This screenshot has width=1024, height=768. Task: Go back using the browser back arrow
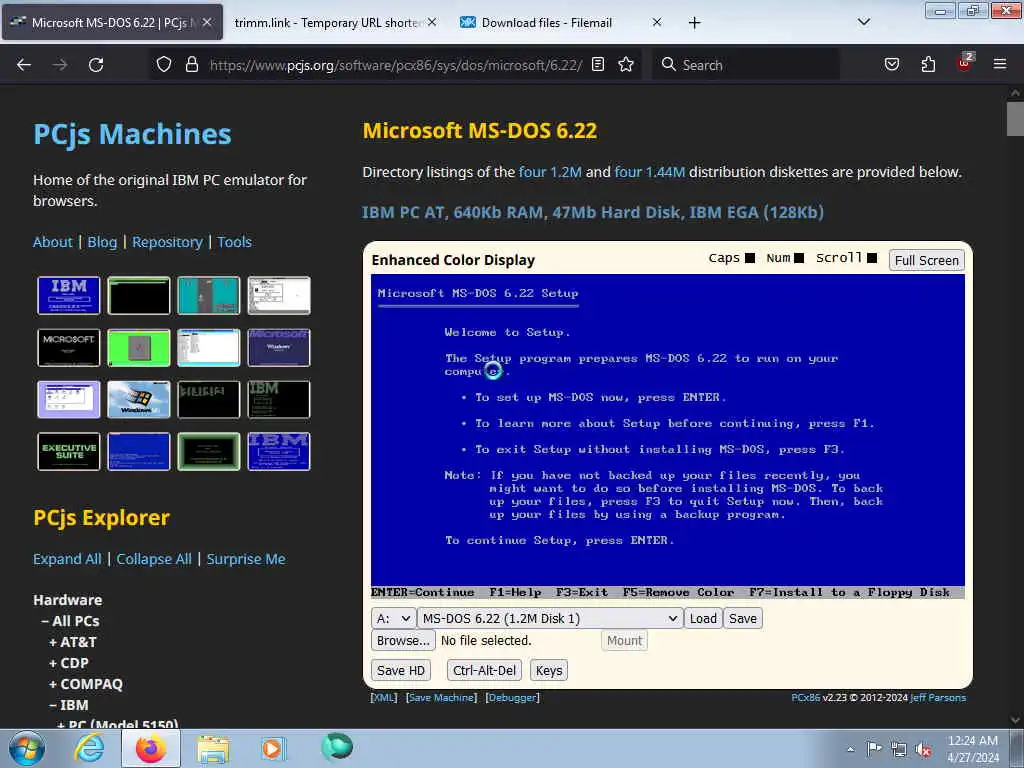(x=24, y=65)
